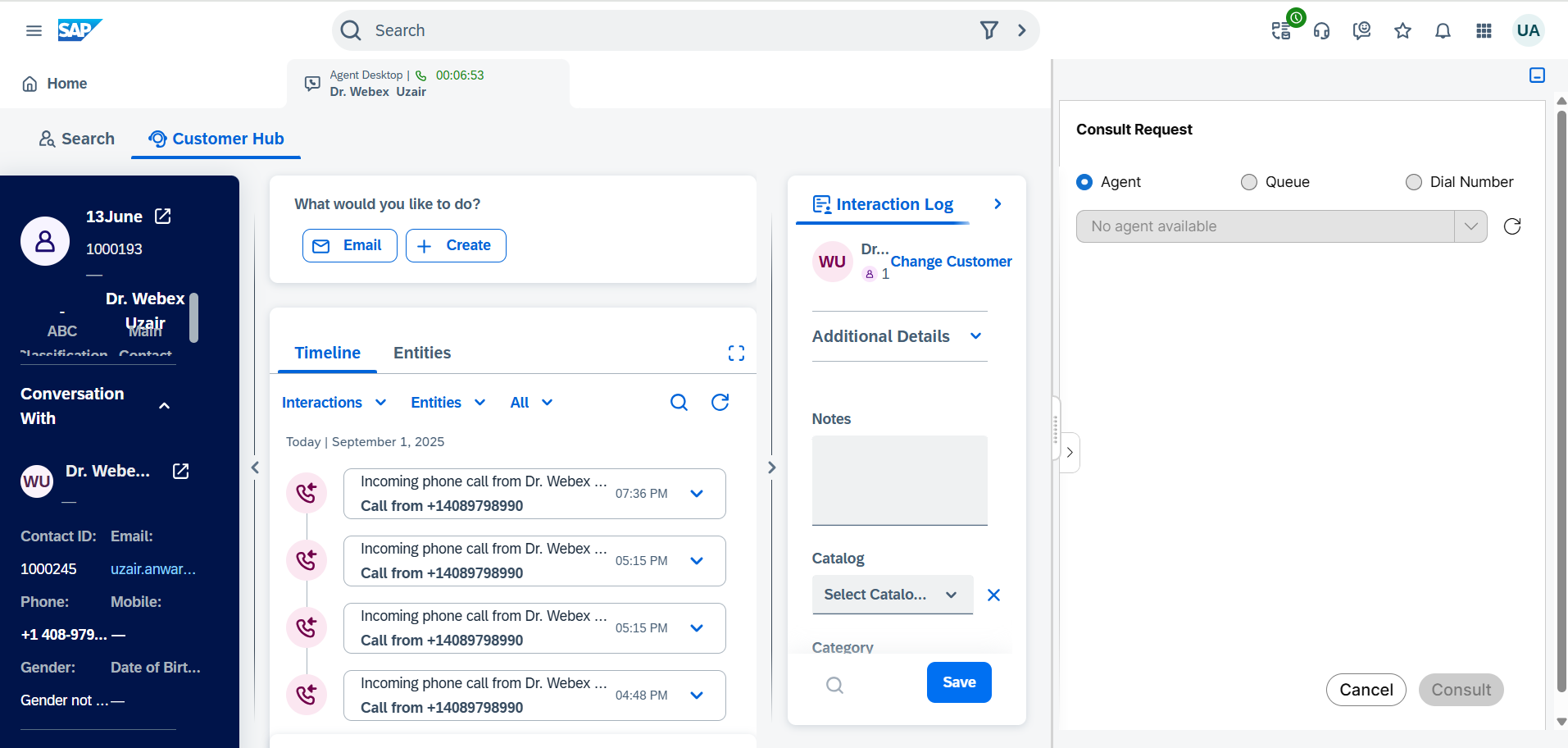The height and width of the screenshot is (748, 1568).
Task: Click the Save button
Action: (x=958, y=682)
